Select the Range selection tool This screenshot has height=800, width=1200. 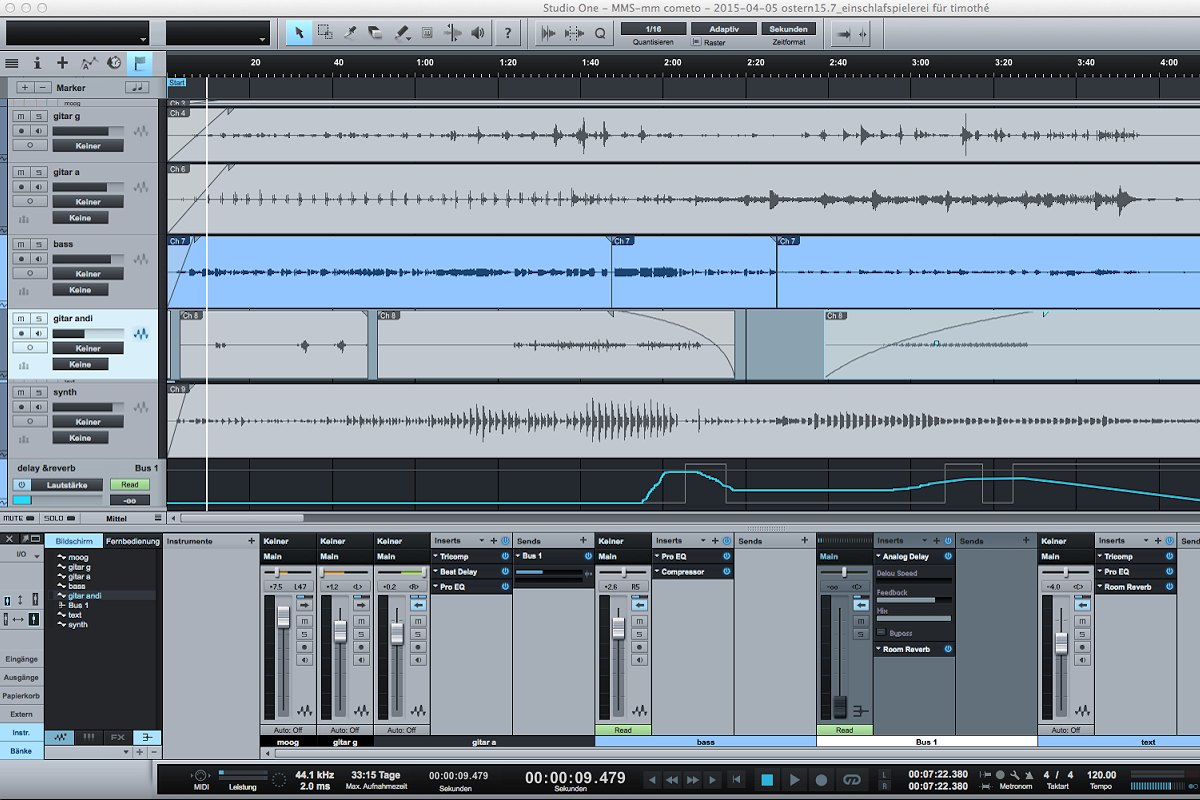tap(325, 33)
